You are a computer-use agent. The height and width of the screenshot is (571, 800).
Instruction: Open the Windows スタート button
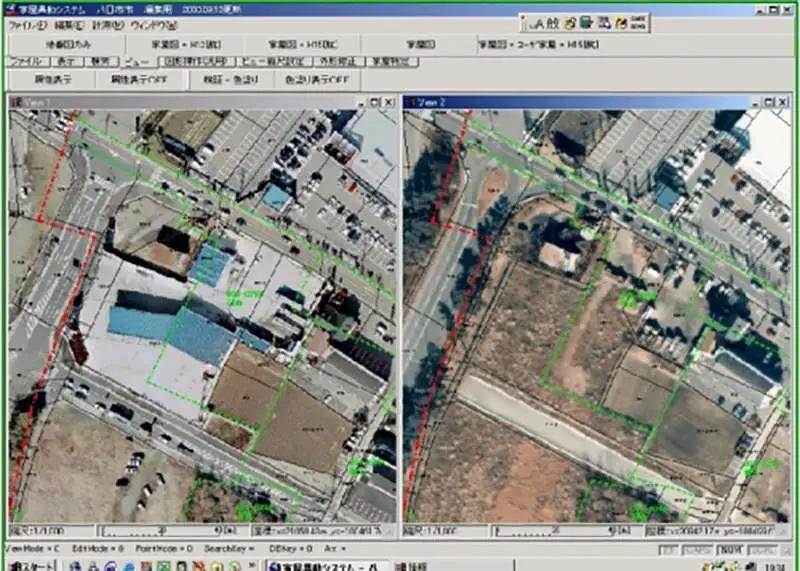click(30, 566)
